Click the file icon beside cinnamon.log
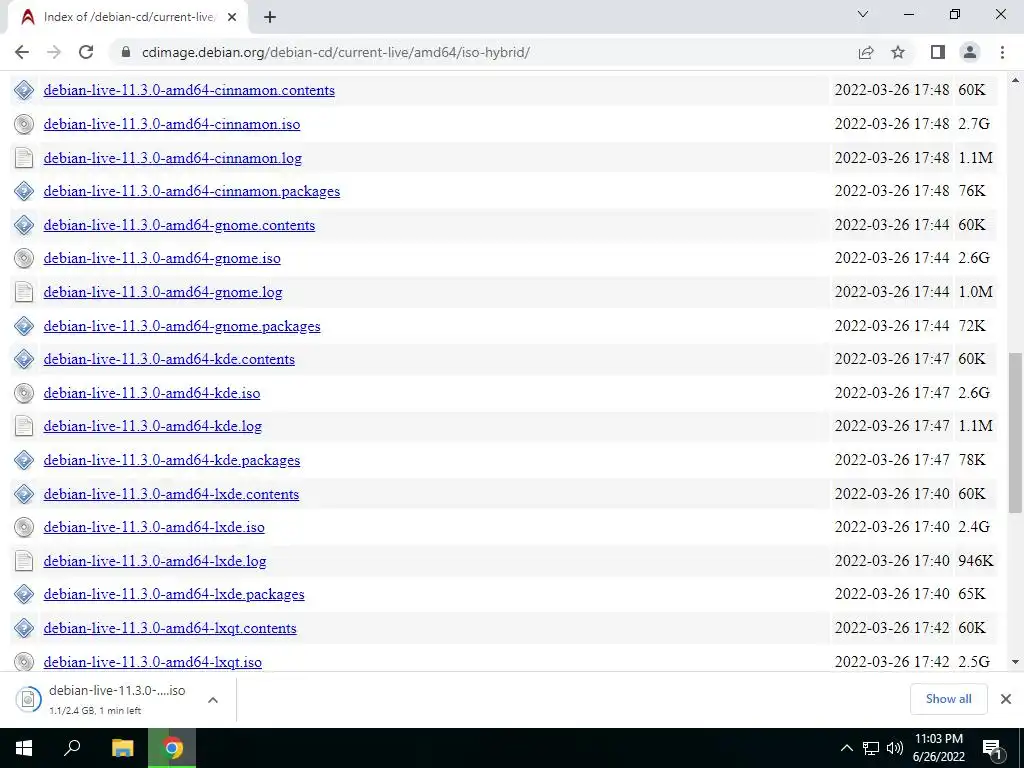The width and height of the screenshot is (1024, 768). point(24,158)
